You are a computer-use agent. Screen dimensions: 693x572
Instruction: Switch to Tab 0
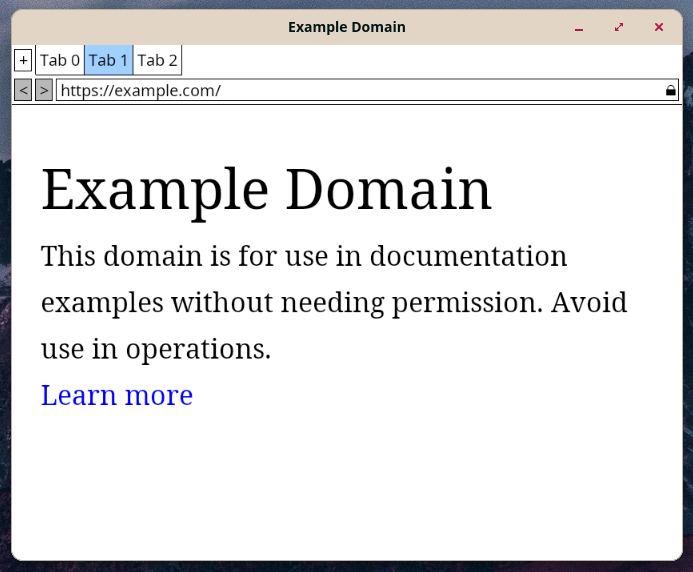click(60, 60)
